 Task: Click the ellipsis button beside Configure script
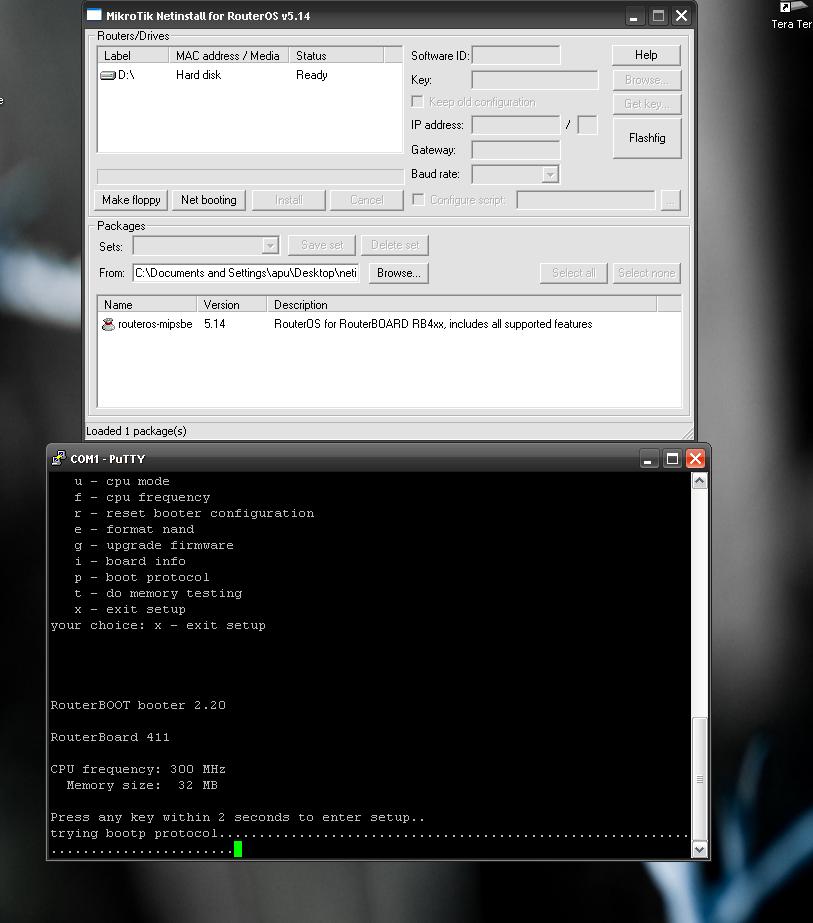tap(670, 199)
